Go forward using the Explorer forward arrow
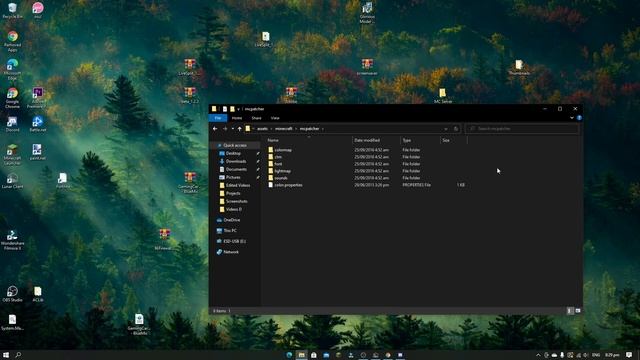The width and height of the screenshot is (640, 360). tap(225, 129)
